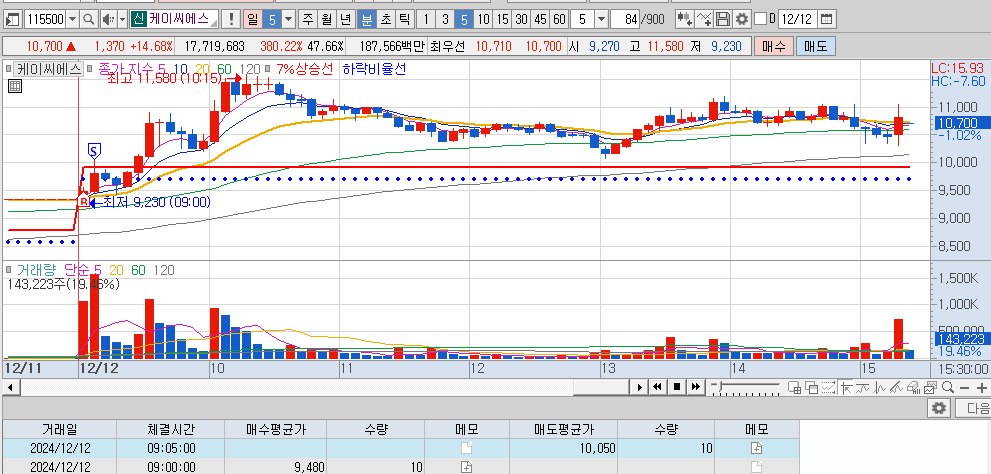Click the wavy line indicator icon

(x=863, y=387)
